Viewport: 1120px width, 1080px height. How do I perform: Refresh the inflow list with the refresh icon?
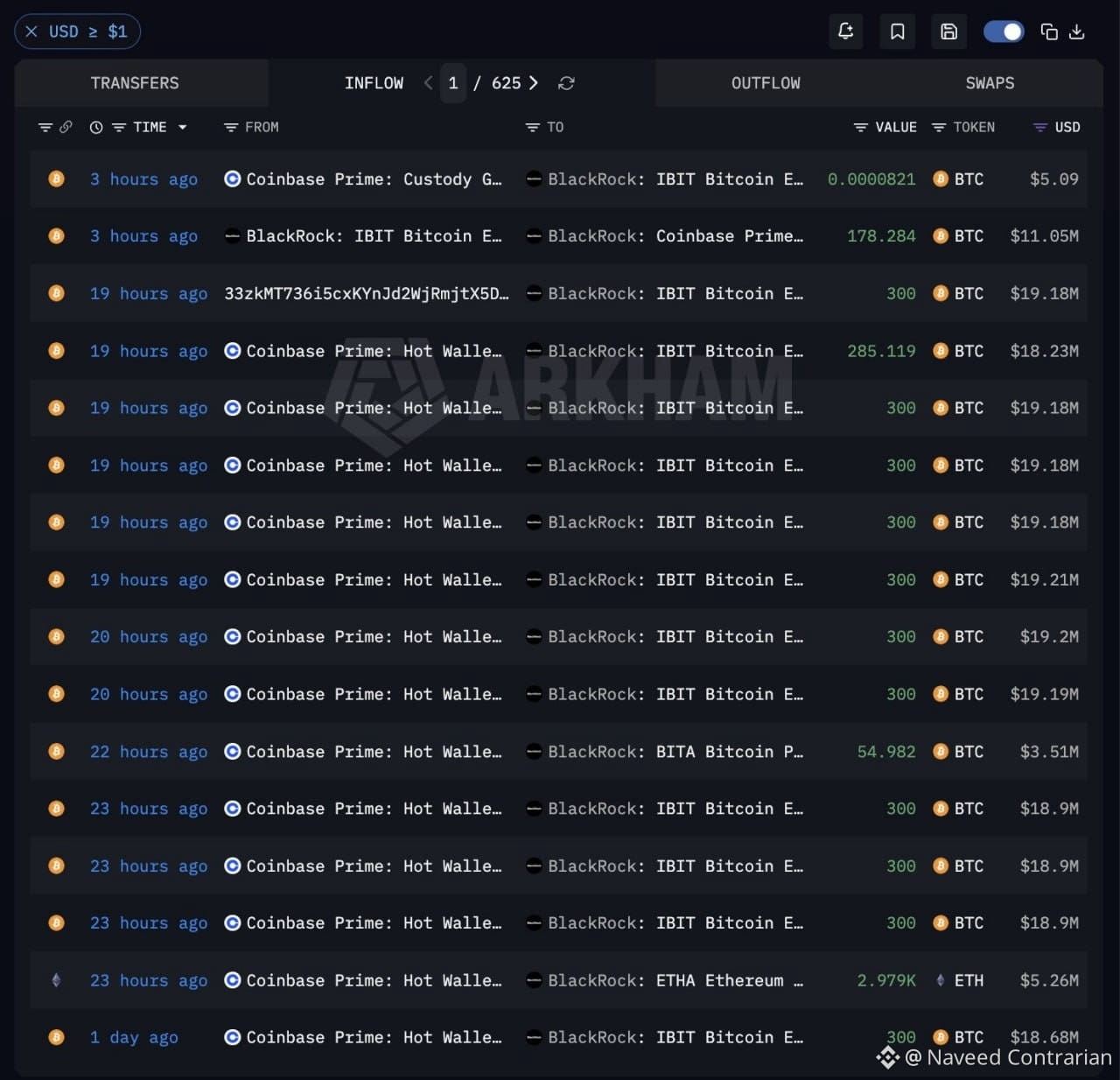(x=566, y=83)
